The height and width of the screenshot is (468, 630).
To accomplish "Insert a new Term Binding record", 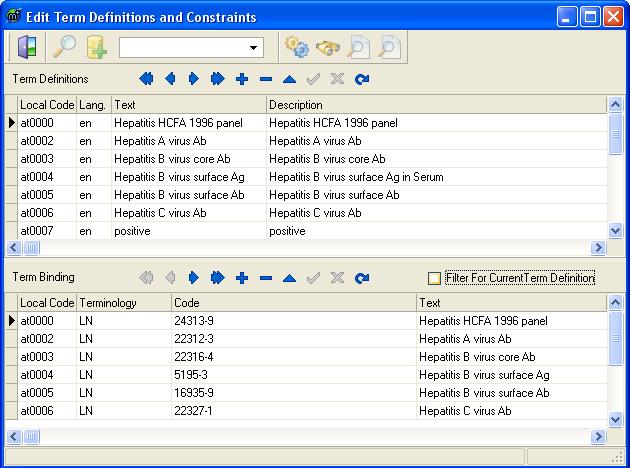I will [x=242, y=278].
